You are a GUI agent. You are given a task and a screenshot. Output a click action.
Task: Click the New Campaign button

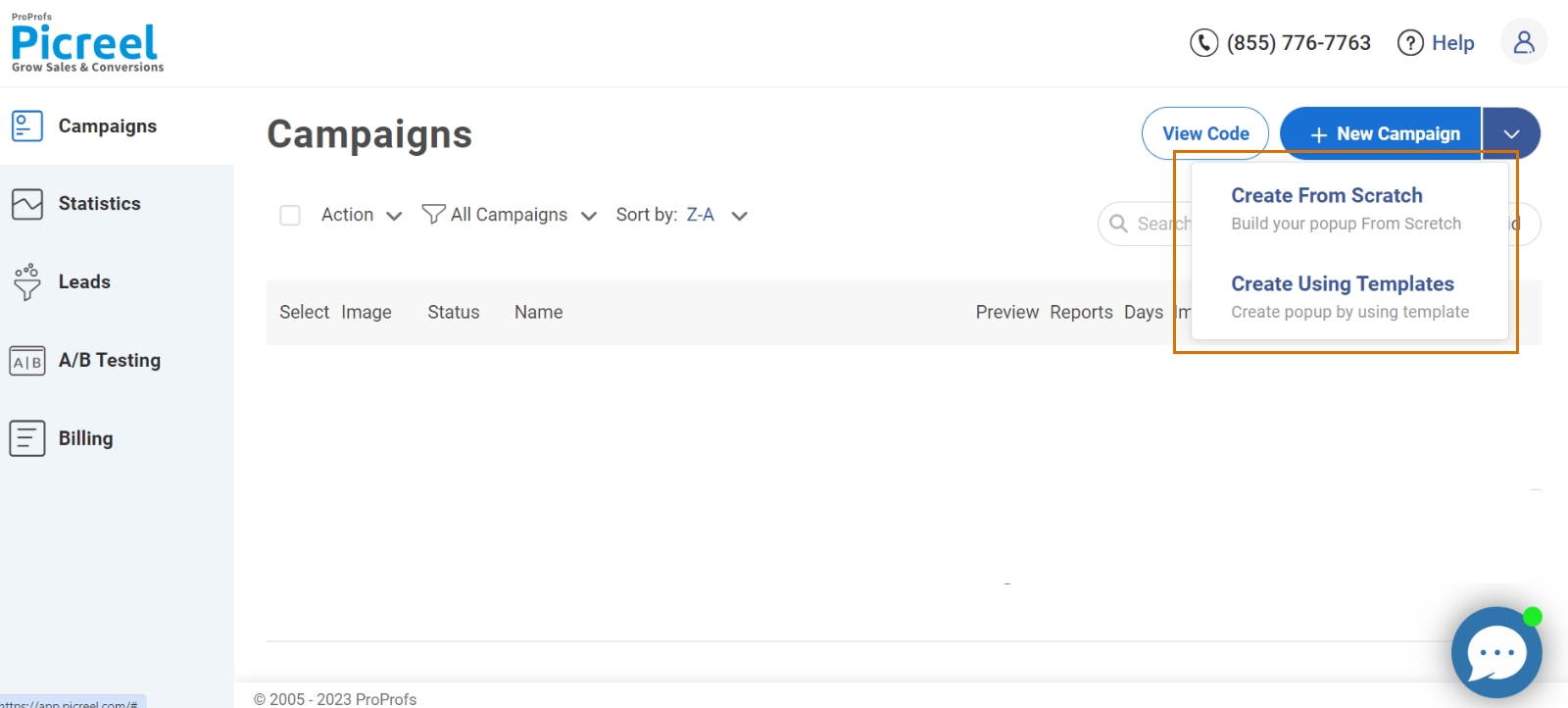click(1381, 133)
